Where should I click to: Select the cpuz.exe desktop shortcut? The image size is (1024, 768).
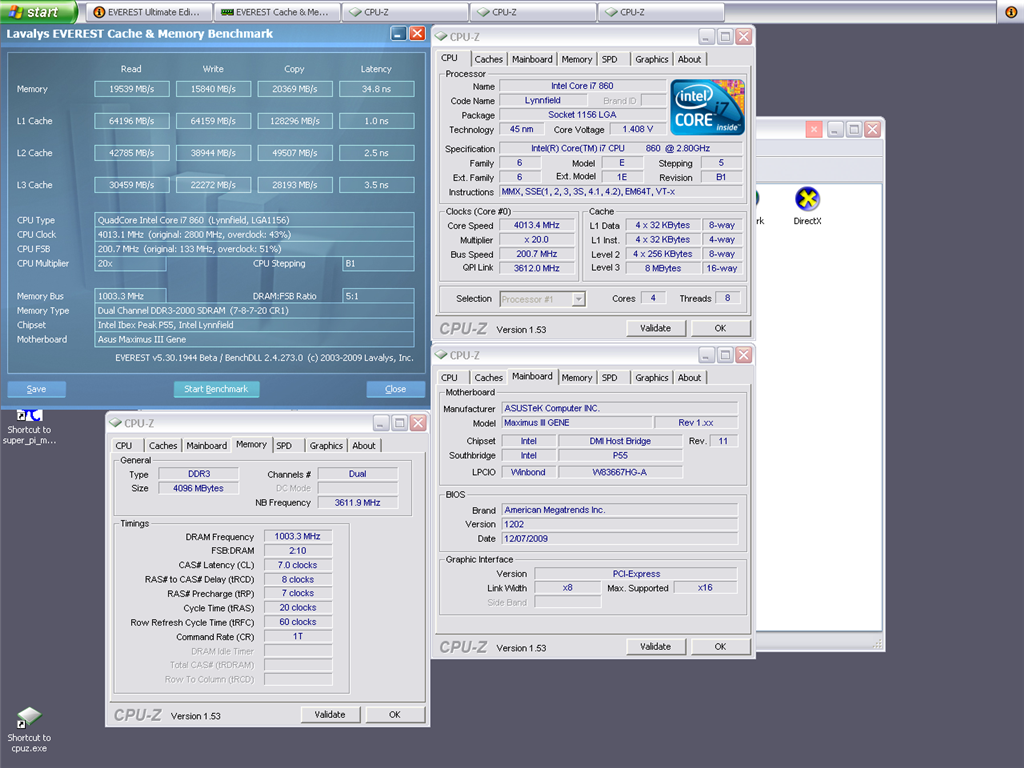(x=29, y=717)
